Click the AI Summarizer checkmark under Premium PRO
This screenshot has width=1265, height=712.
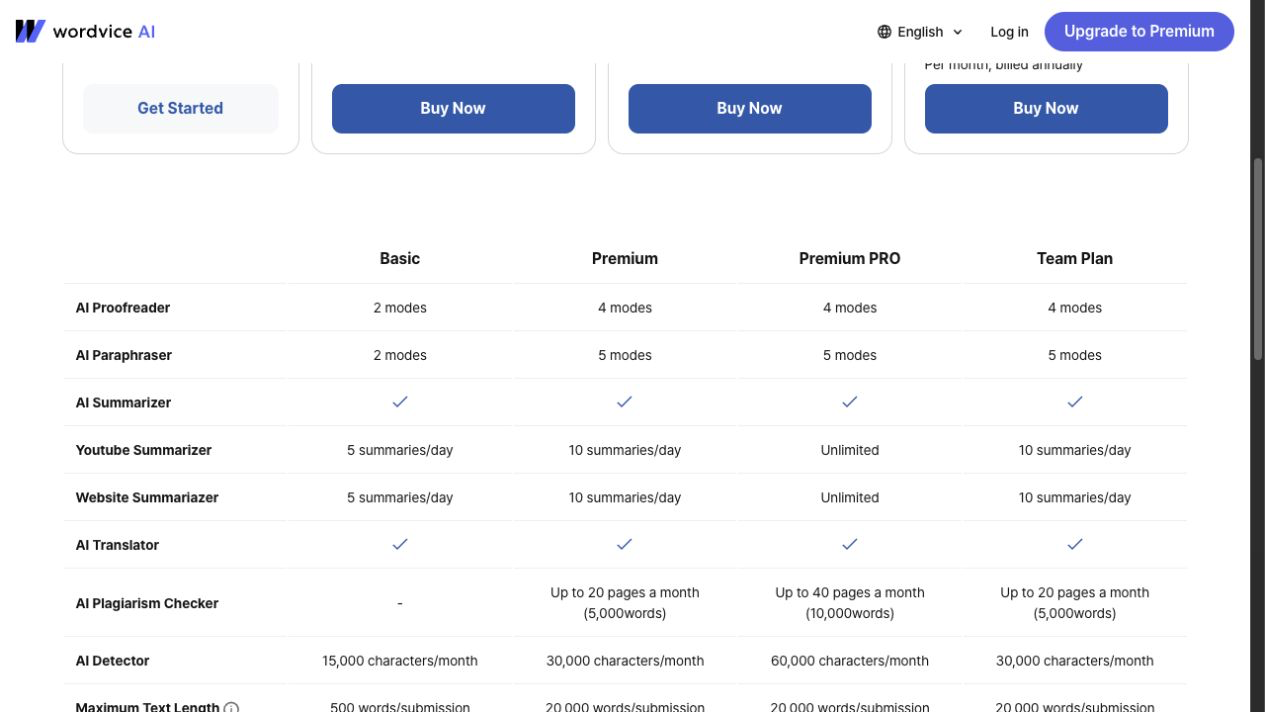(x=850, y=402)
